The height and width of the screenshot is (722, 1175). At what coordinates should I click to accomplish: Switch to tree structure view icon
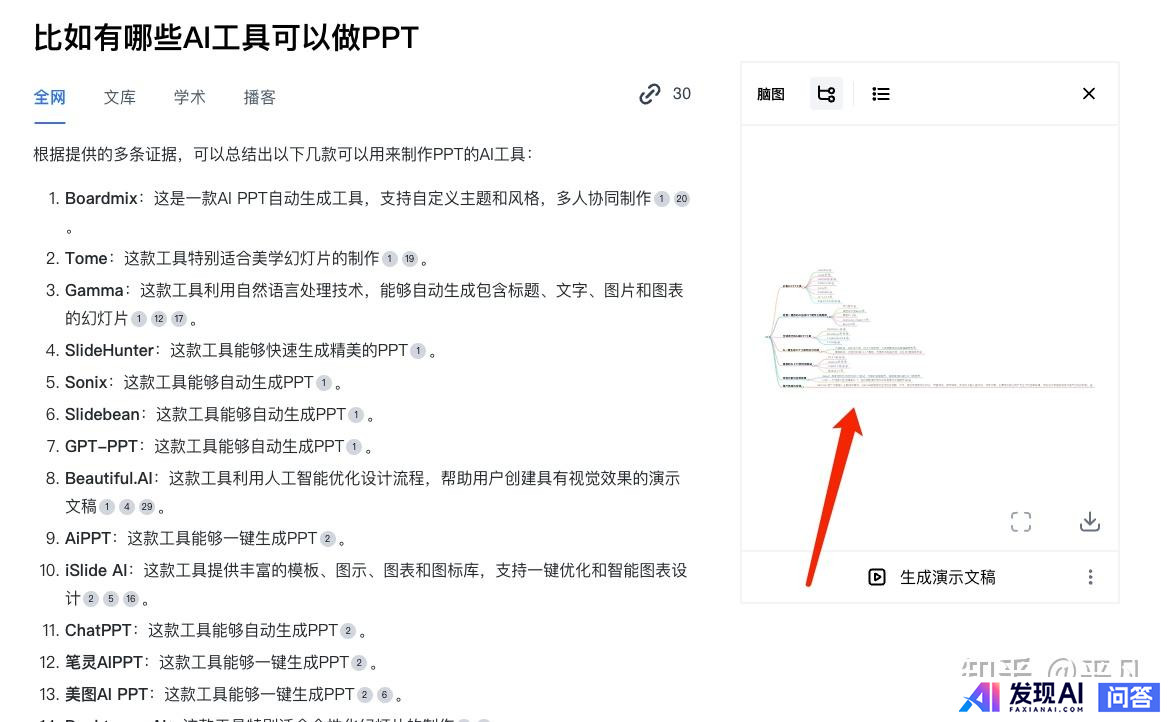pos(826,94)
